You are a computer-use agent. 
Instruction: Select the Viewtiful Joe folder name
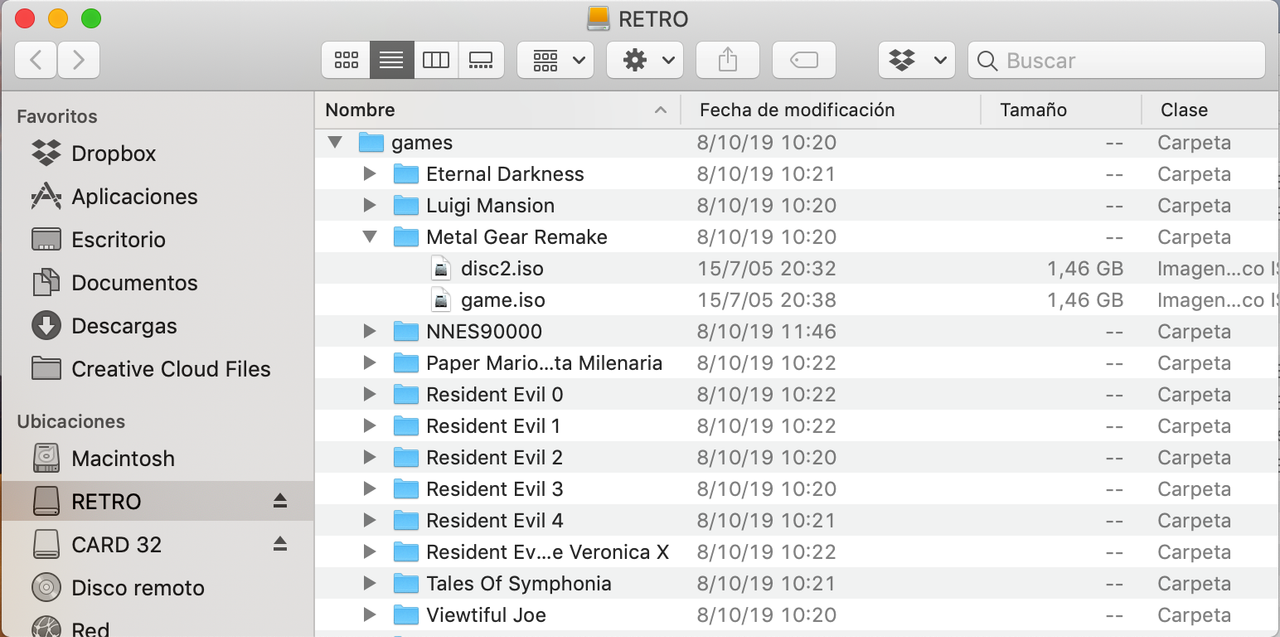(486, 615)
